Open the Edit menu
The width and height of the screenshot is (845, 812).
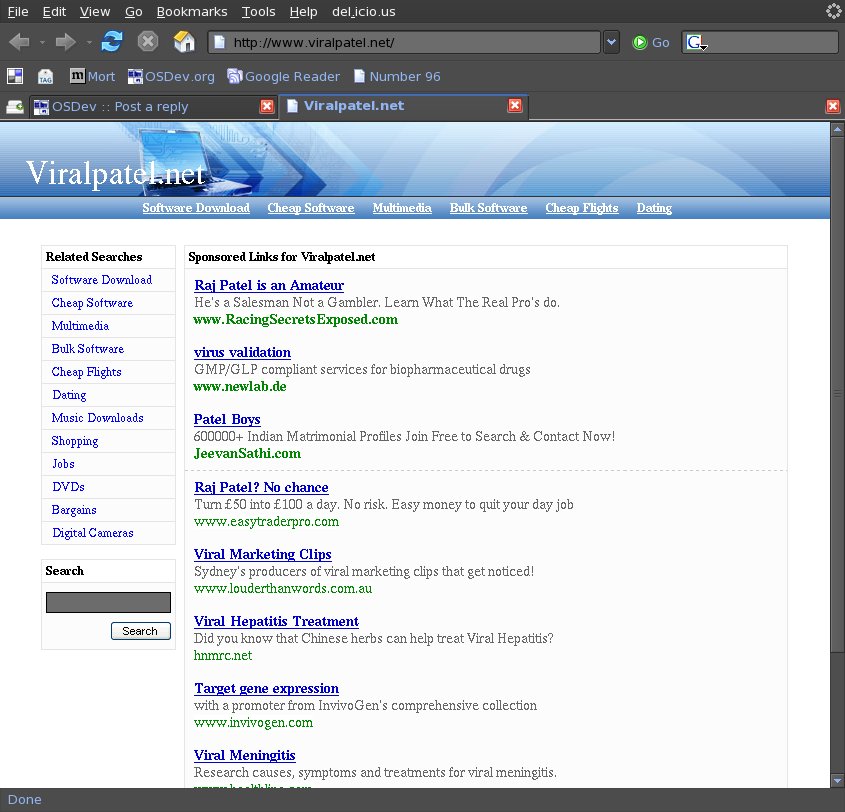54,11
